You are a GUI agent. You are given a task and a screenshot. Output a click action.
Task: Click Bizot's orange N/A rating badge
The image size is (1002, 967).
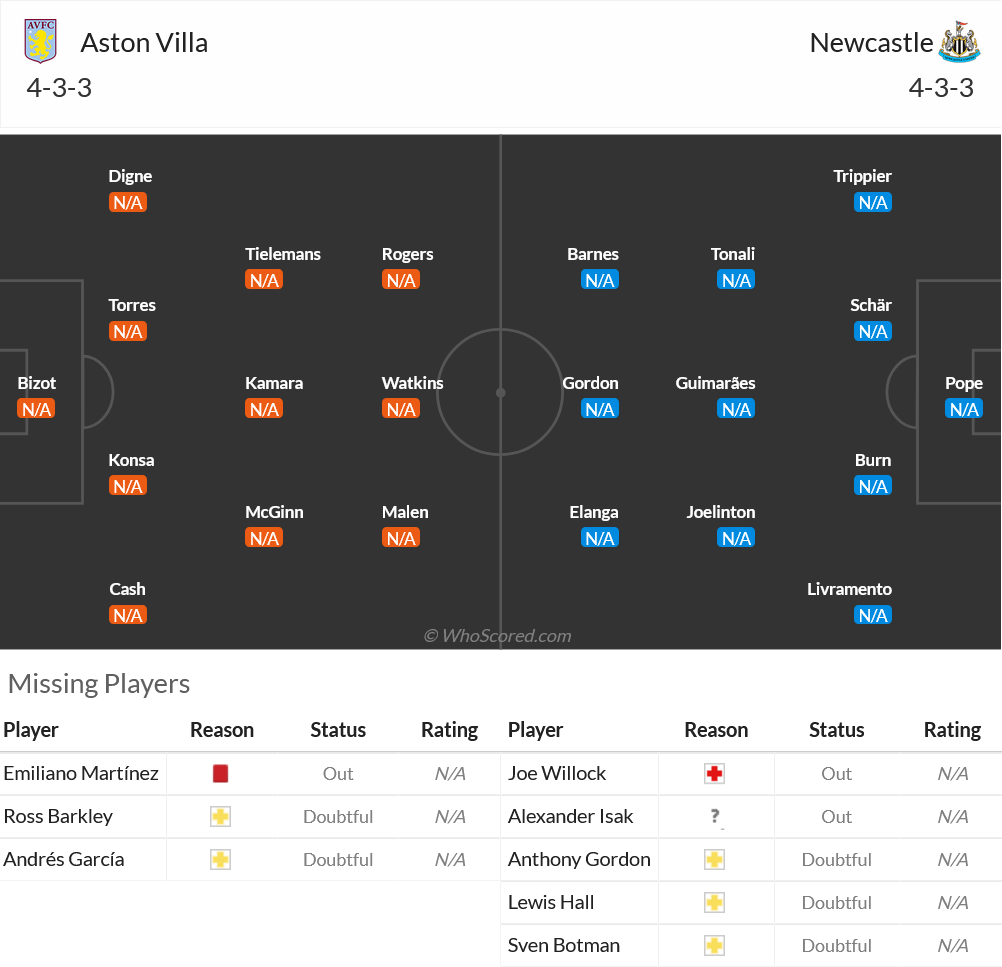pyautogui.click(x=36, y=409)
